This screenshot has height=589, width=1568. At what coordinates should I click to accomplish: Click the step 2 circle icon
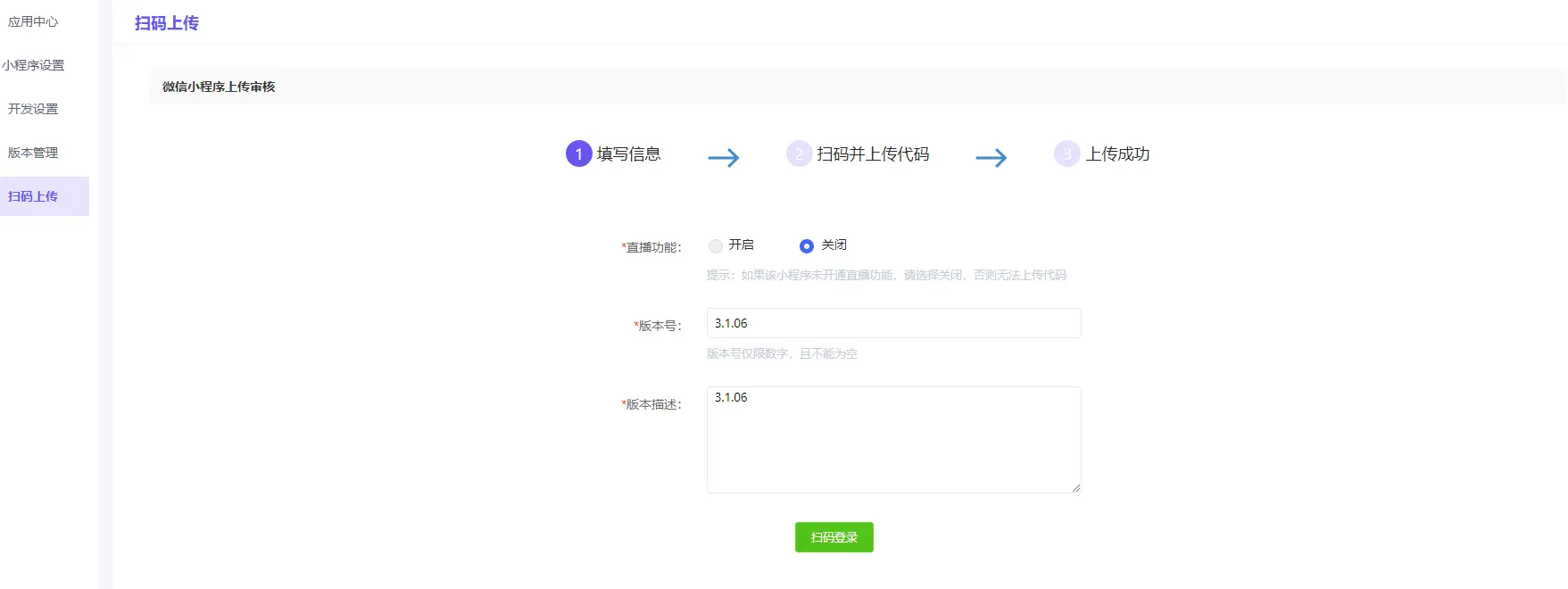tap(799, 154)
